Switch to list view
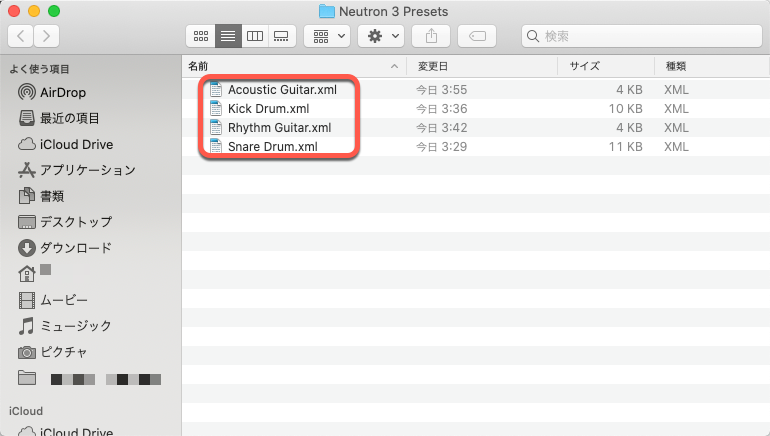770x436 pixels. [x=228, y=36]
